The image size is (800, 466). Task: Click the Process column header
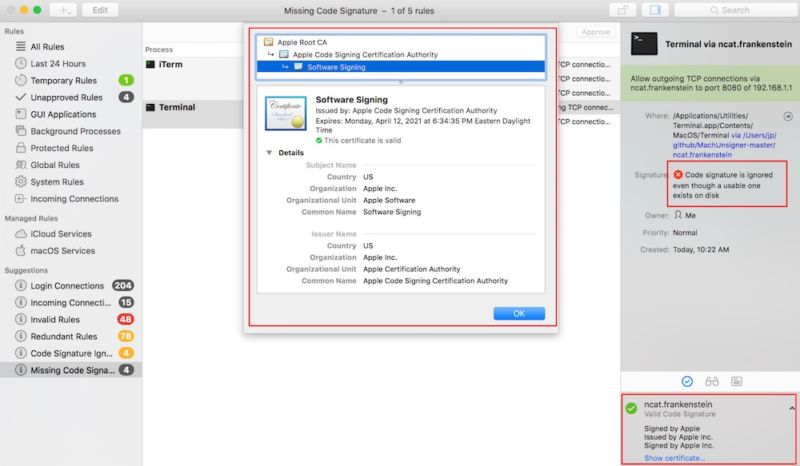click(x=159, y=50)
